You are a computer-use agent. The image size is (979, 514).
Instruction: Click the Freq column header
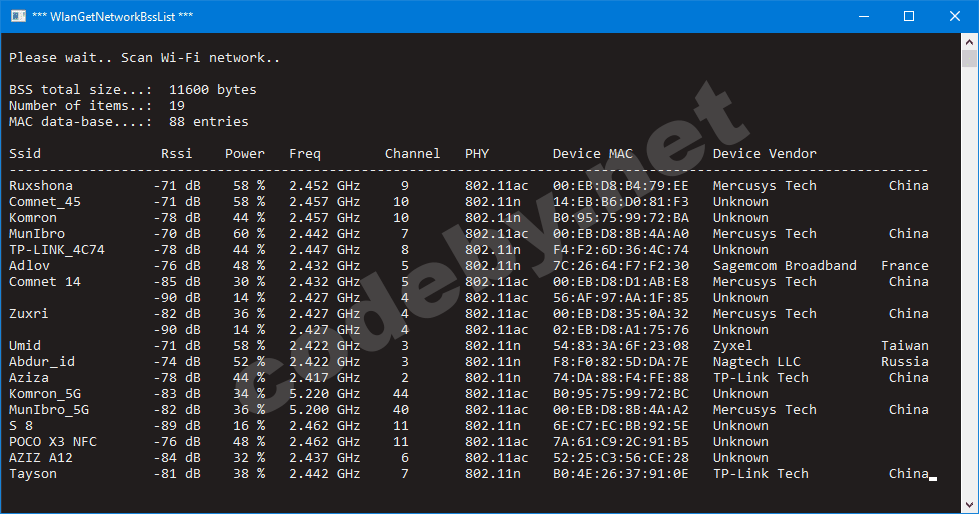[x=305, y=154]
